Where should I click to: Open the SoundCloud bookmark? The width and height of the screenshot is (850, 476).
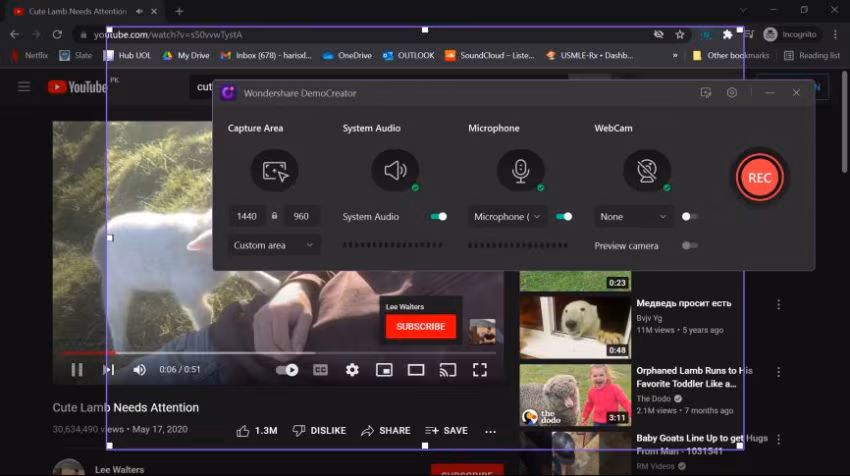click(490, 55)
